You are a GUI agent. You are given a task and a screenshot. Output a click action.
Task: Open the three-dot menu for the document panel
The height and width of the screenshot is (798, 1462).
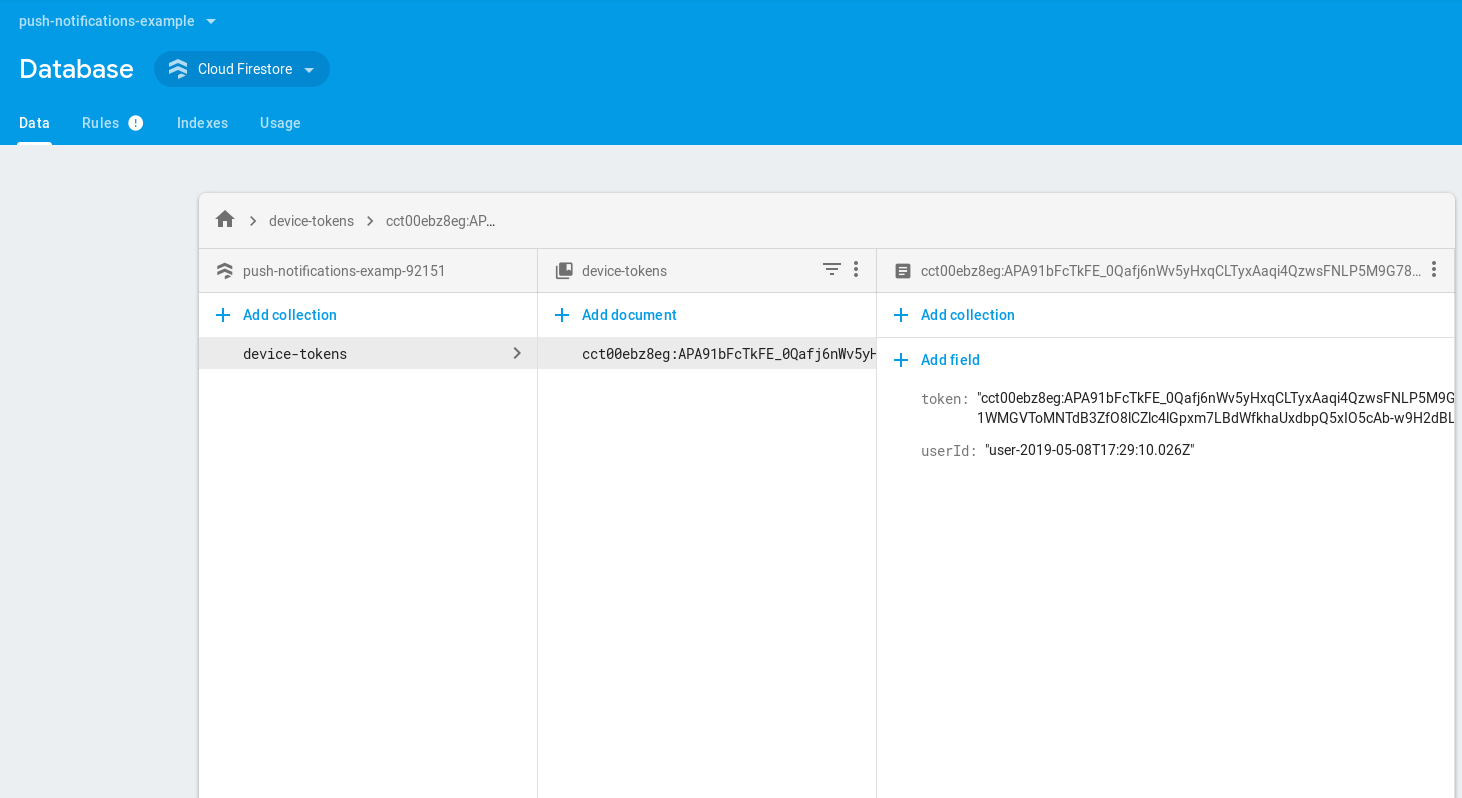(x=1433, y=270)
